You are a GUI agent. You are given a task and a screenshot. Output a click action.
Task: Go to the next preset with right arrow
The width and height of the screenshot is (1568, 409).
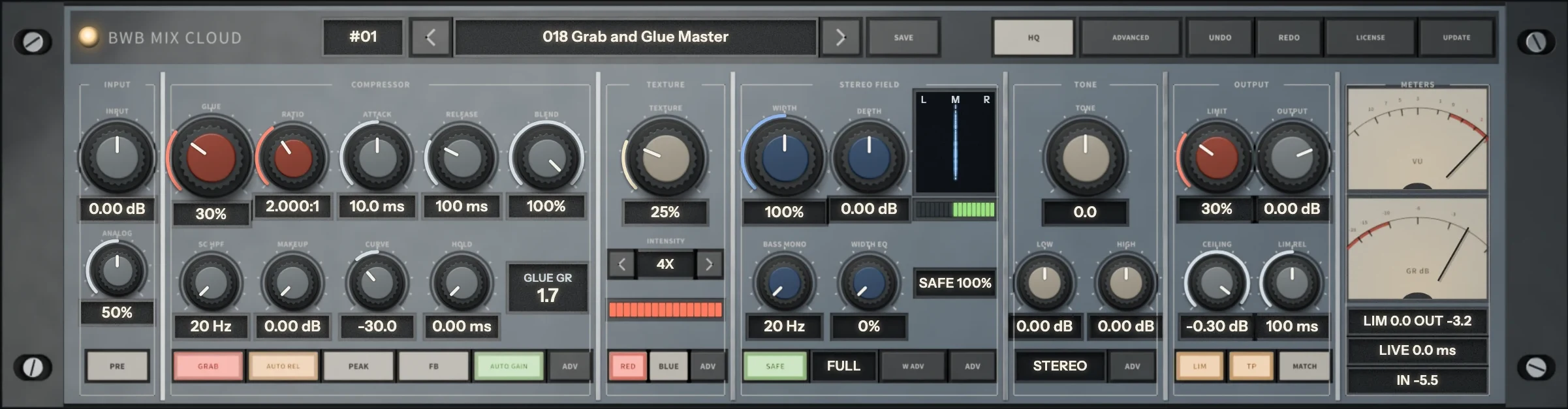841,37
